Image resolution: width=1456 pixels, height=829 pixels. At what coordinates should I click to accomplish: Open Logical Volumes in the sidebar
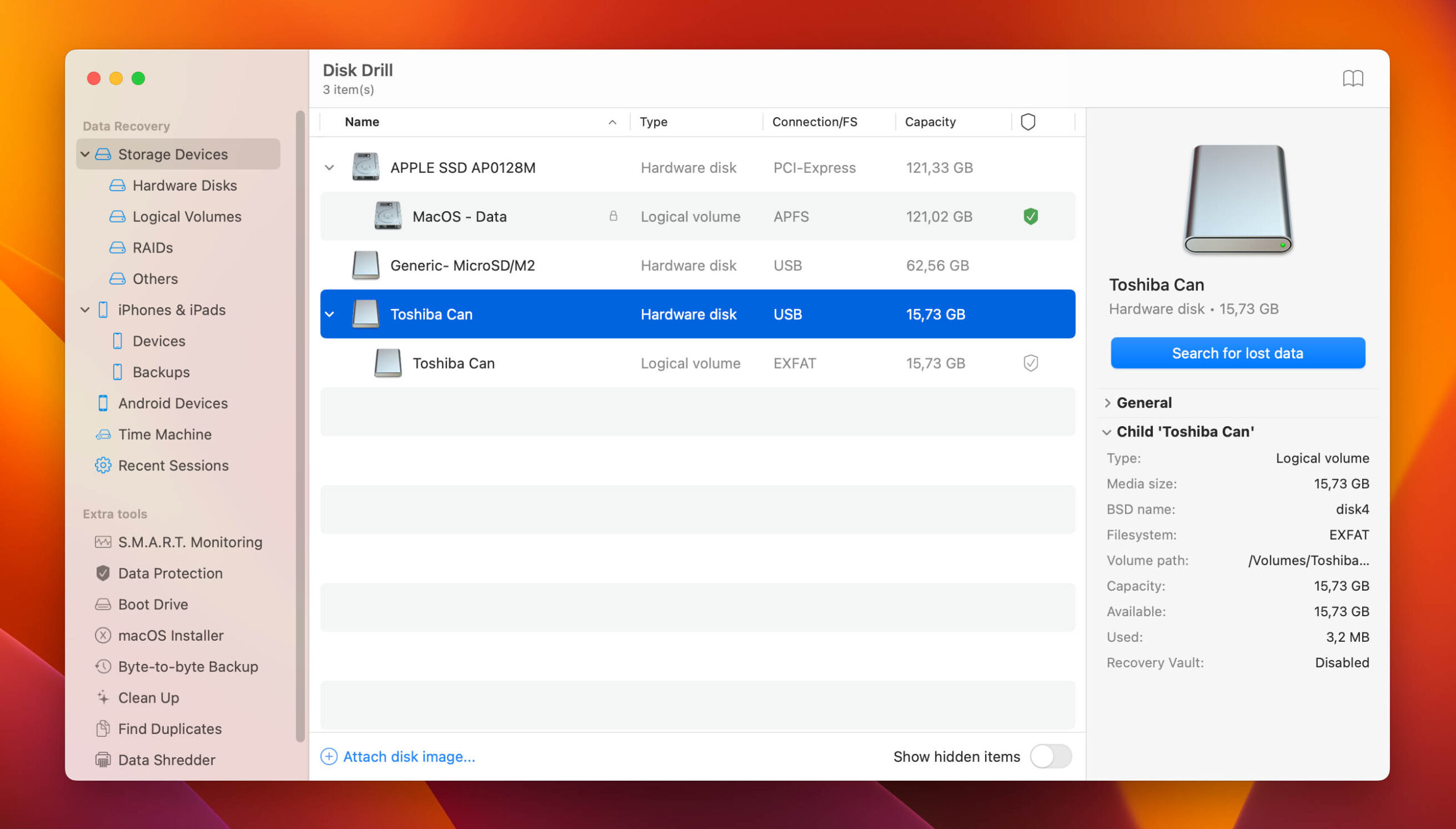pos(187,216)
